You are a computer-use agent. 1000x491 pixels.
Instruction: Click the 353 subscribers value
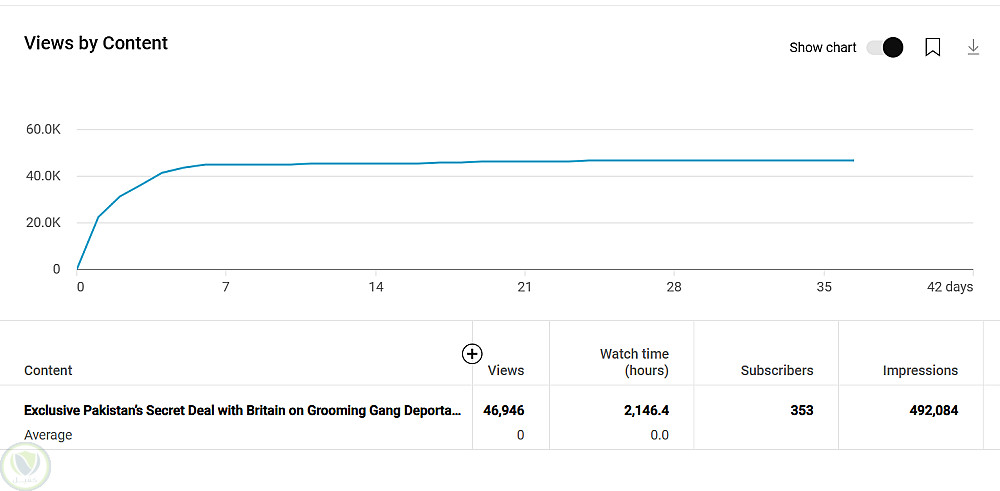point(800,410)
